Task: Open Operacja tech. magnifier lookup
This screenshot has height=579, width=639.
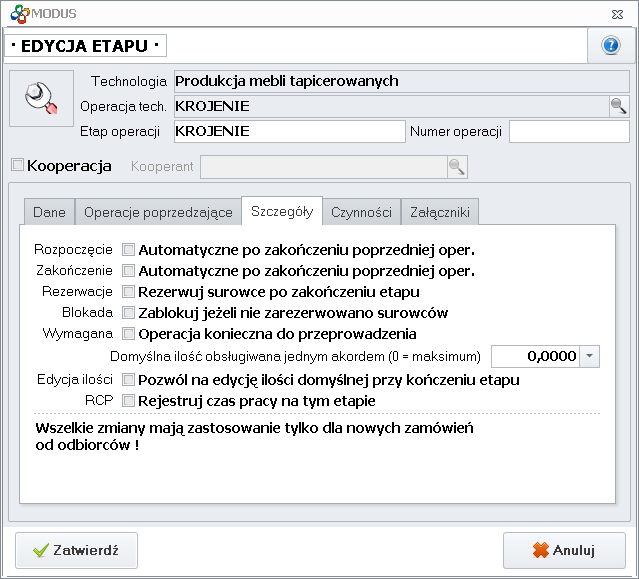Action: pos(619,106)
